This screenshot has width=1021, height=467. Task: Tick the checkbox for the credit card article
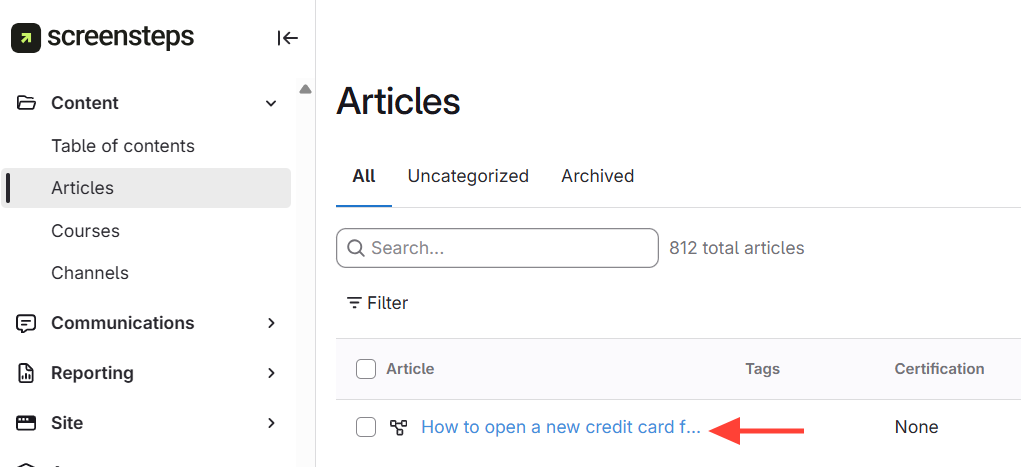(x=366, y=428)
